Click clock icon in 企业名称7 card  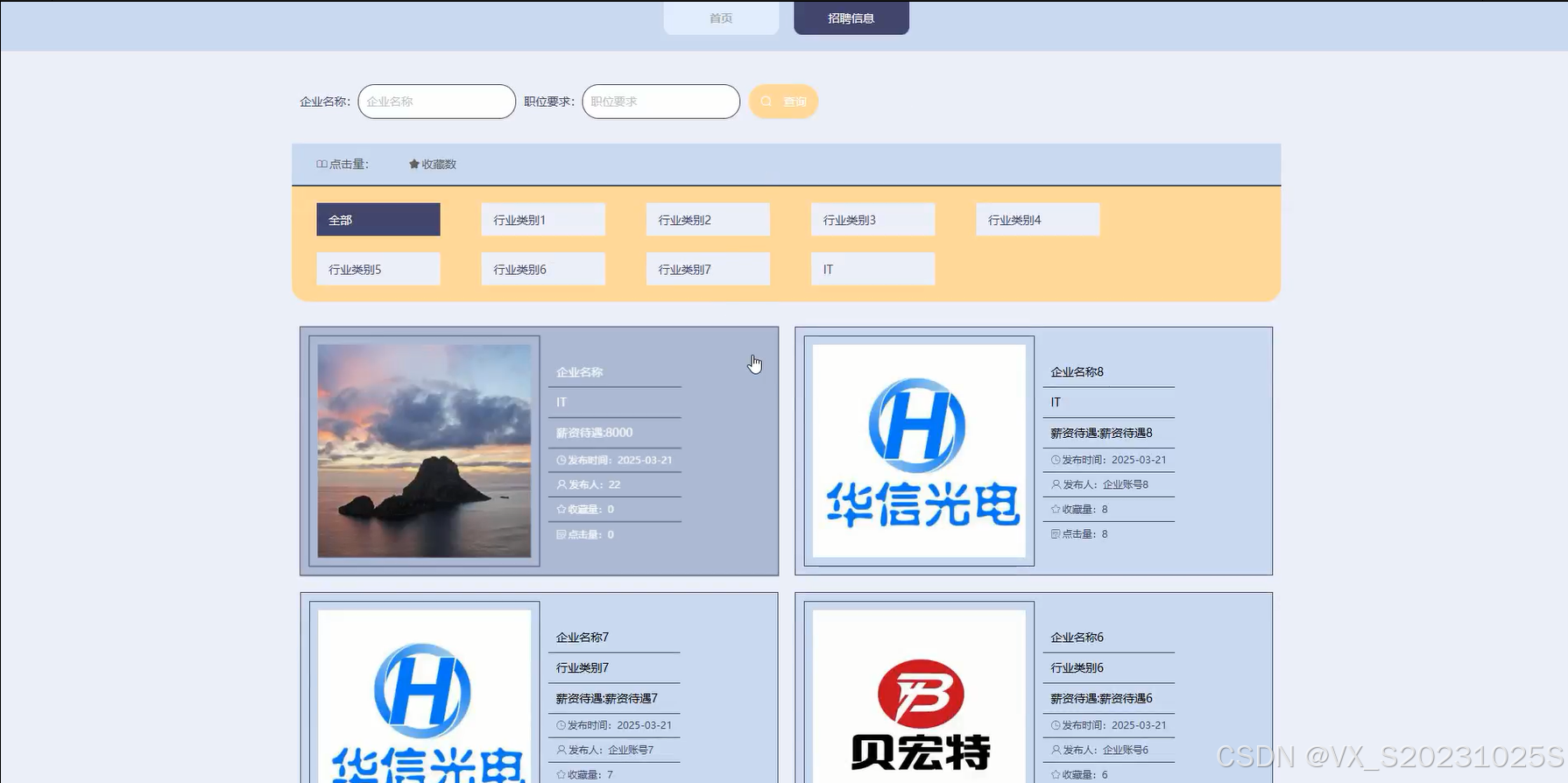point(562,725)
